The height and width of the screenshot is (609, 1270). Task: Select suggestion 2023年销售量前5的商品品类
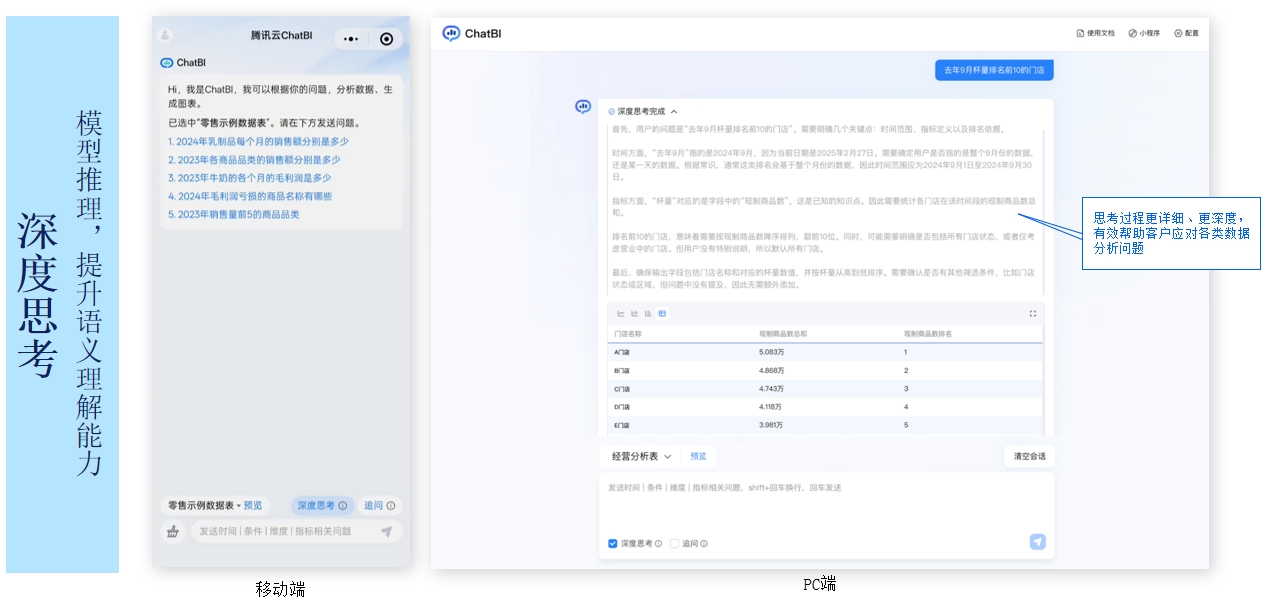click(x=233, y=214)
